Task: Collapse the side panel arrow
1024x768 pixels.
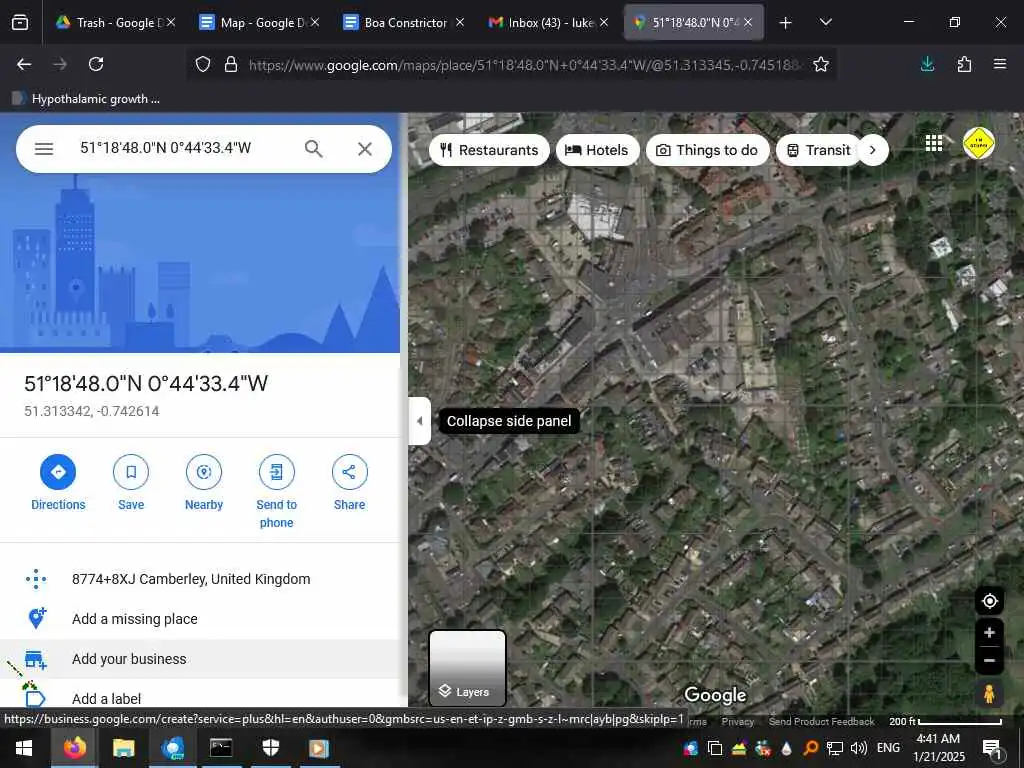Action: tap(419, 421)
